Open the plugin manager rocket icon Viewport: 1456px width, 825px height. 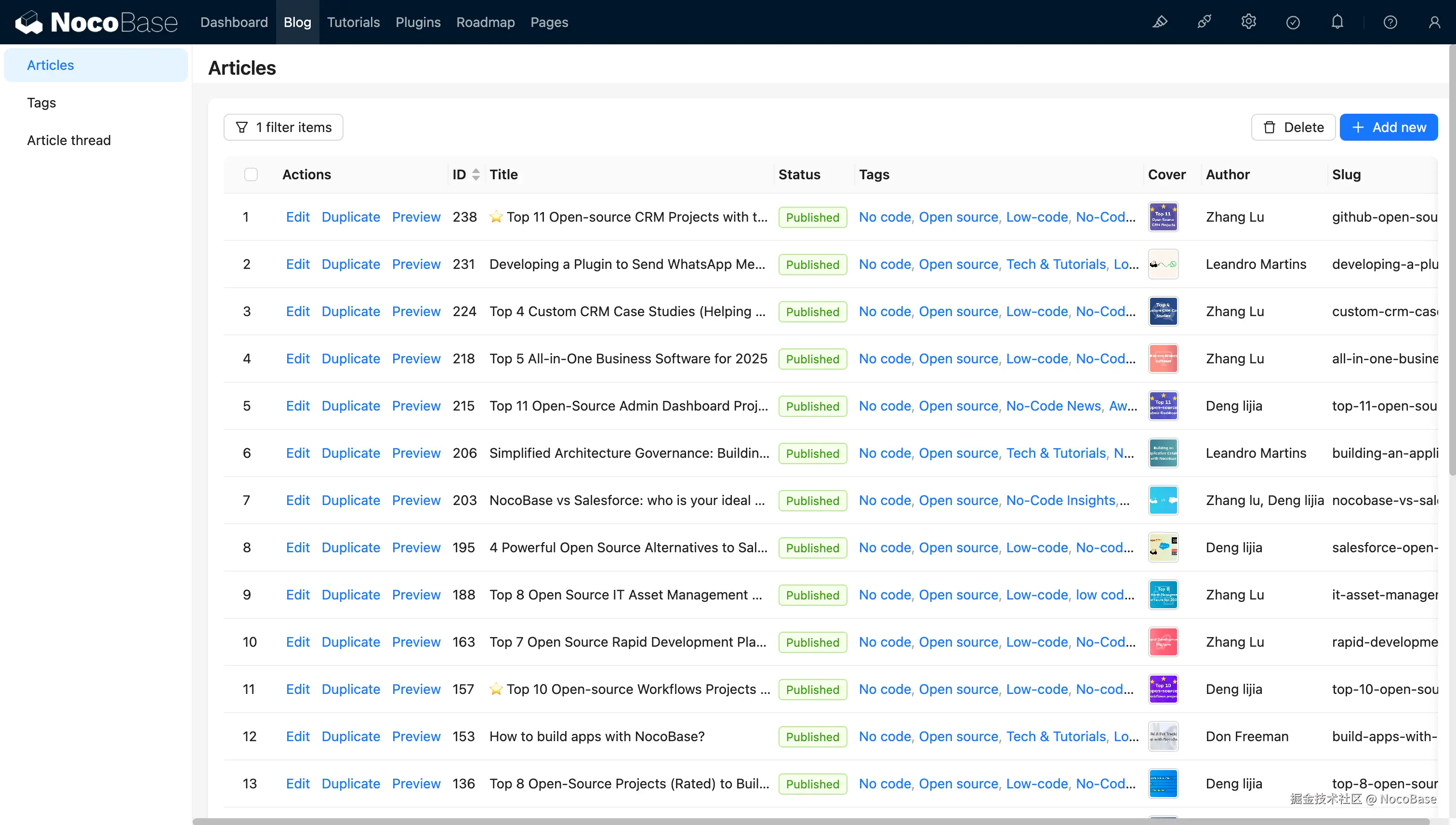click(x=1204, y=22)
